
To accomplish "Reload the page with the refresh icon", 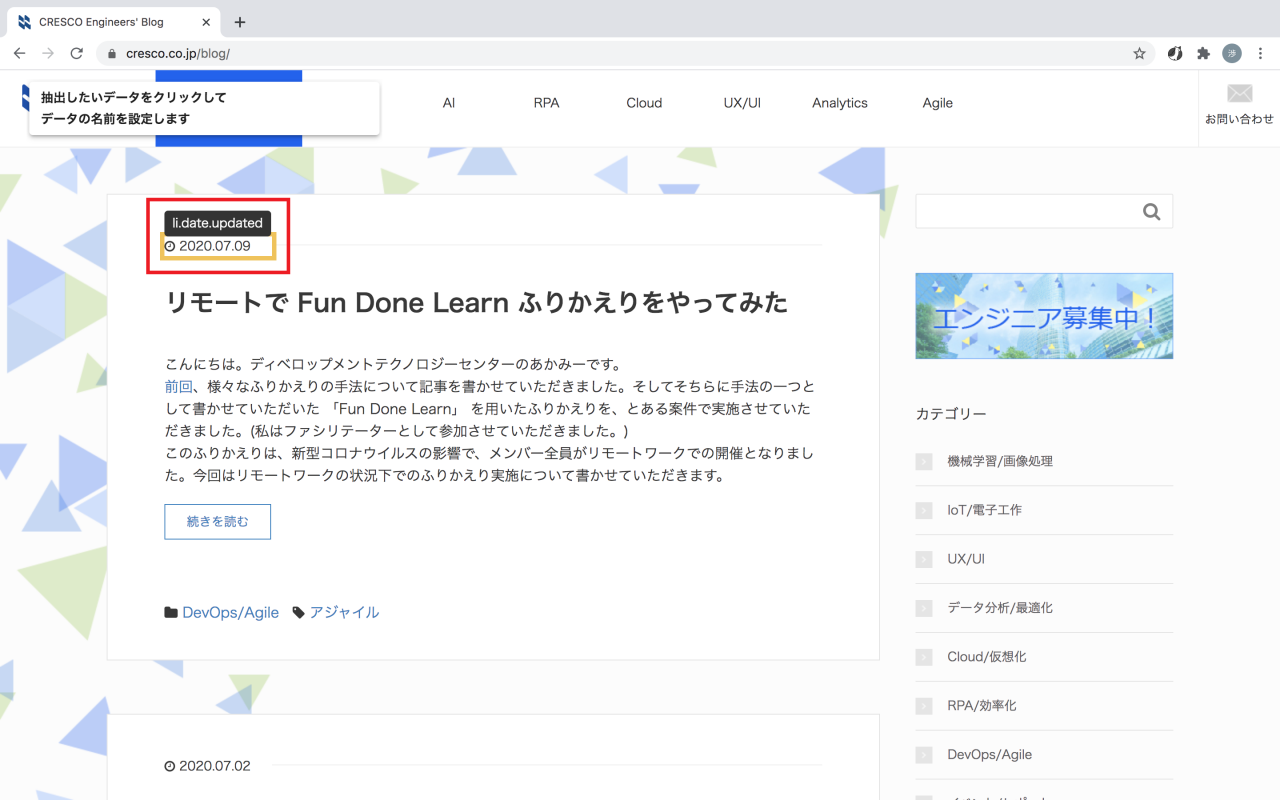I will (76, 53).
